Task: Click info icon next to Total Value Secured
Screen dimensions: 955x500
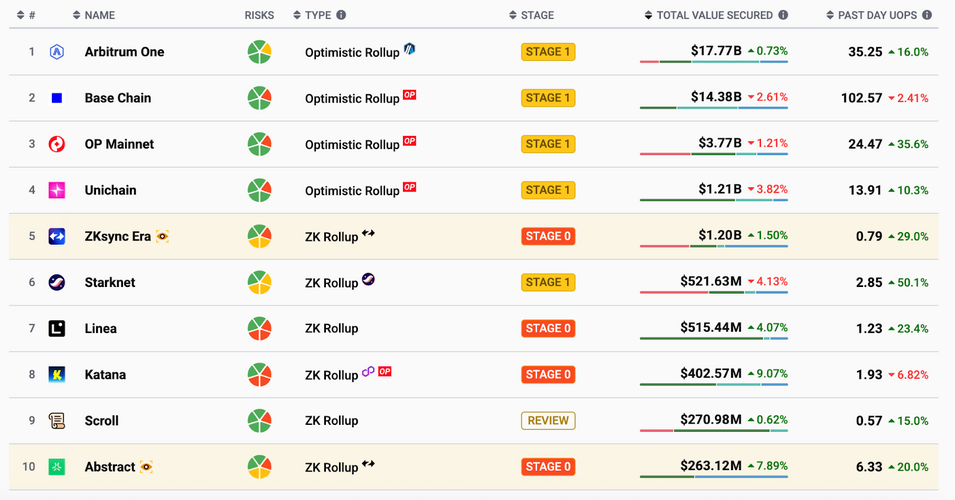Action: (783, 15)
